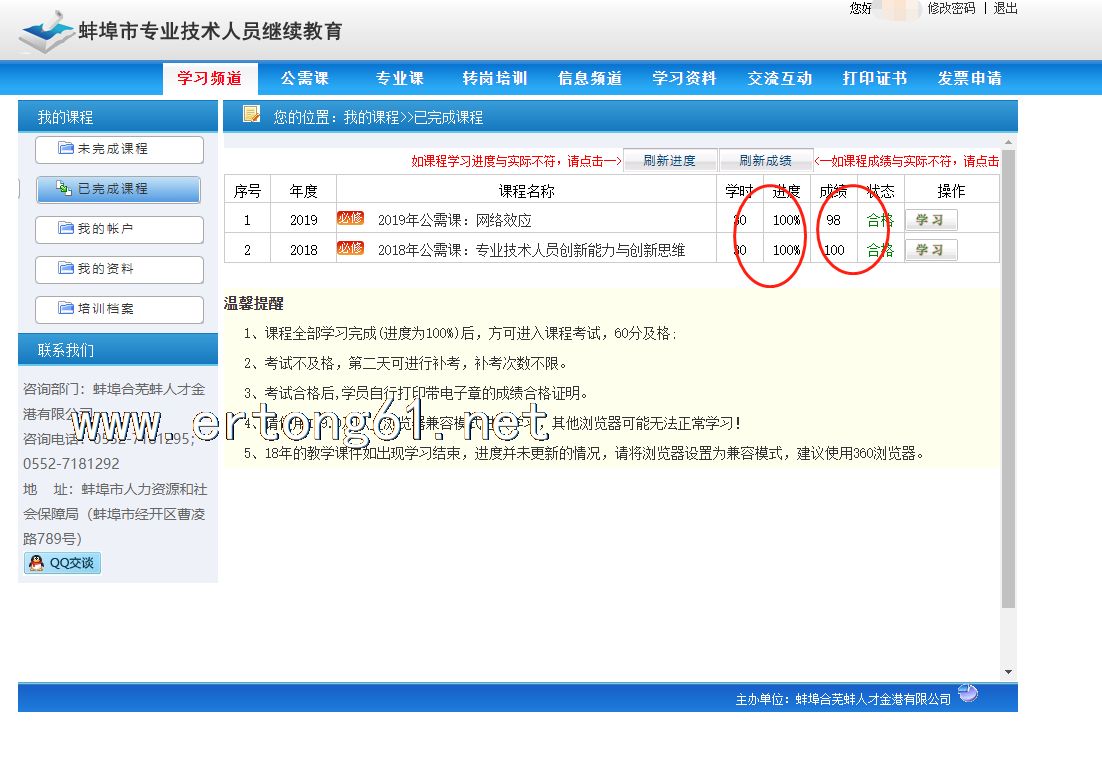The height and width of the screenshot is (776, 1102).
Task: Click the 退出 logout link
Action: 1005,8
